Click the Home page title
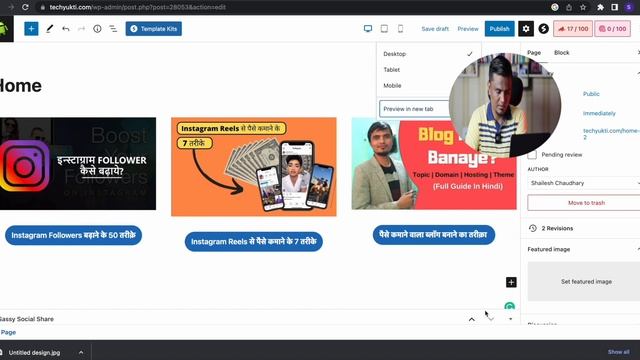 coord(20,86)
